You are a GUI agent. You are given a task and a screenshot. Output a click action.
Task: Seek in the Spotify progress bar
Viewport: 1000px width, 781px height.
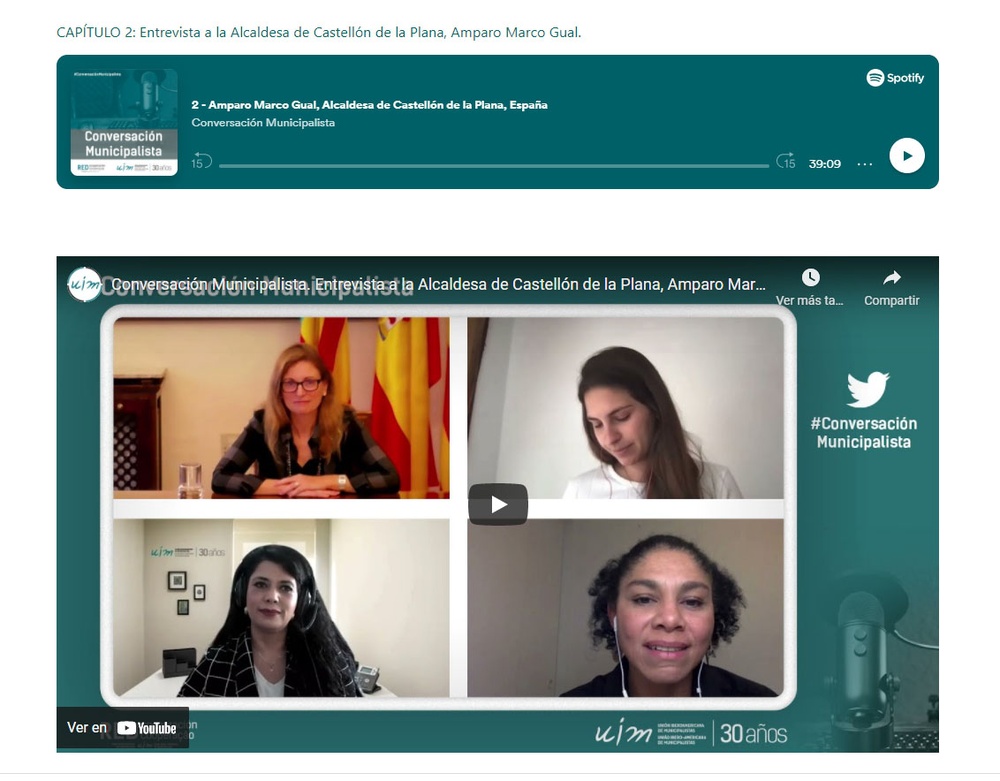[x=494, y=166]
